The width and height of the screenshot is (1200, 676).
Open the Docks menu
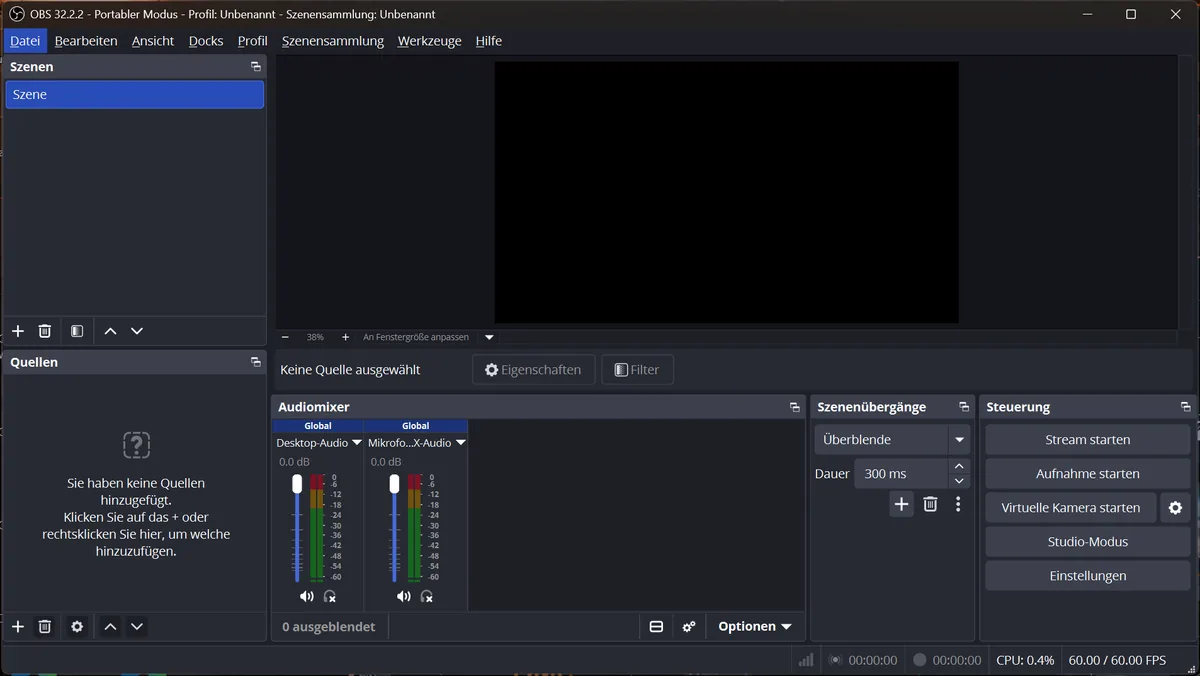[x=206, y=41]
